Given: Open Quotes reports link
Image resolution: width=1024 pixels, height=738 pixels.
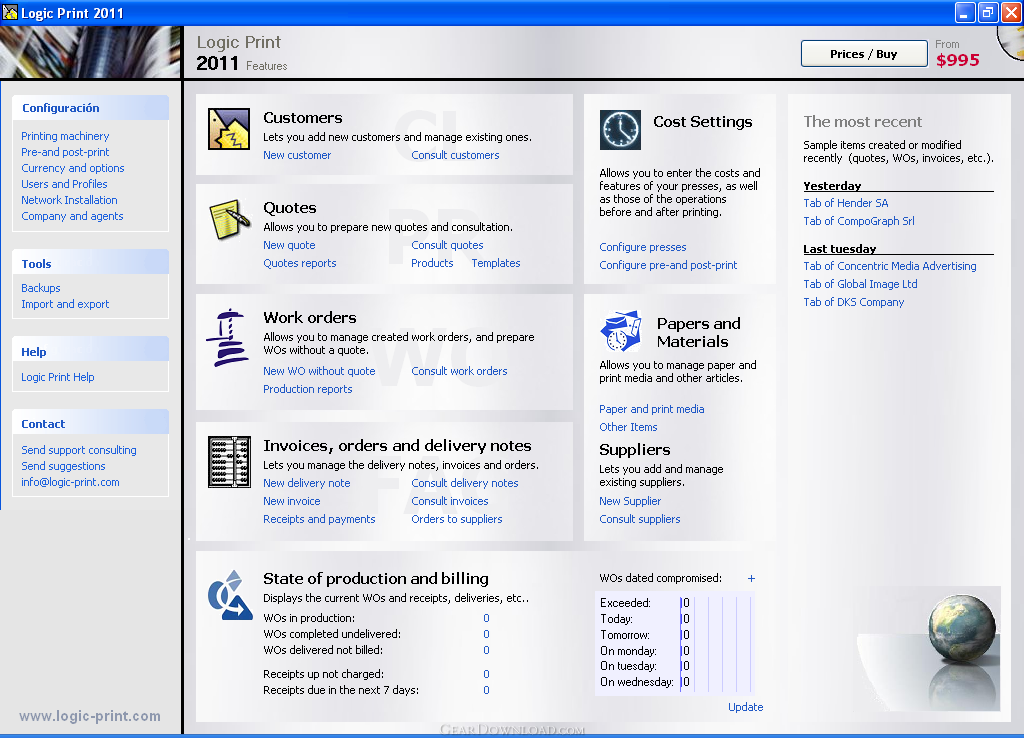Looking at the screenshot, I should pos(299,263).
